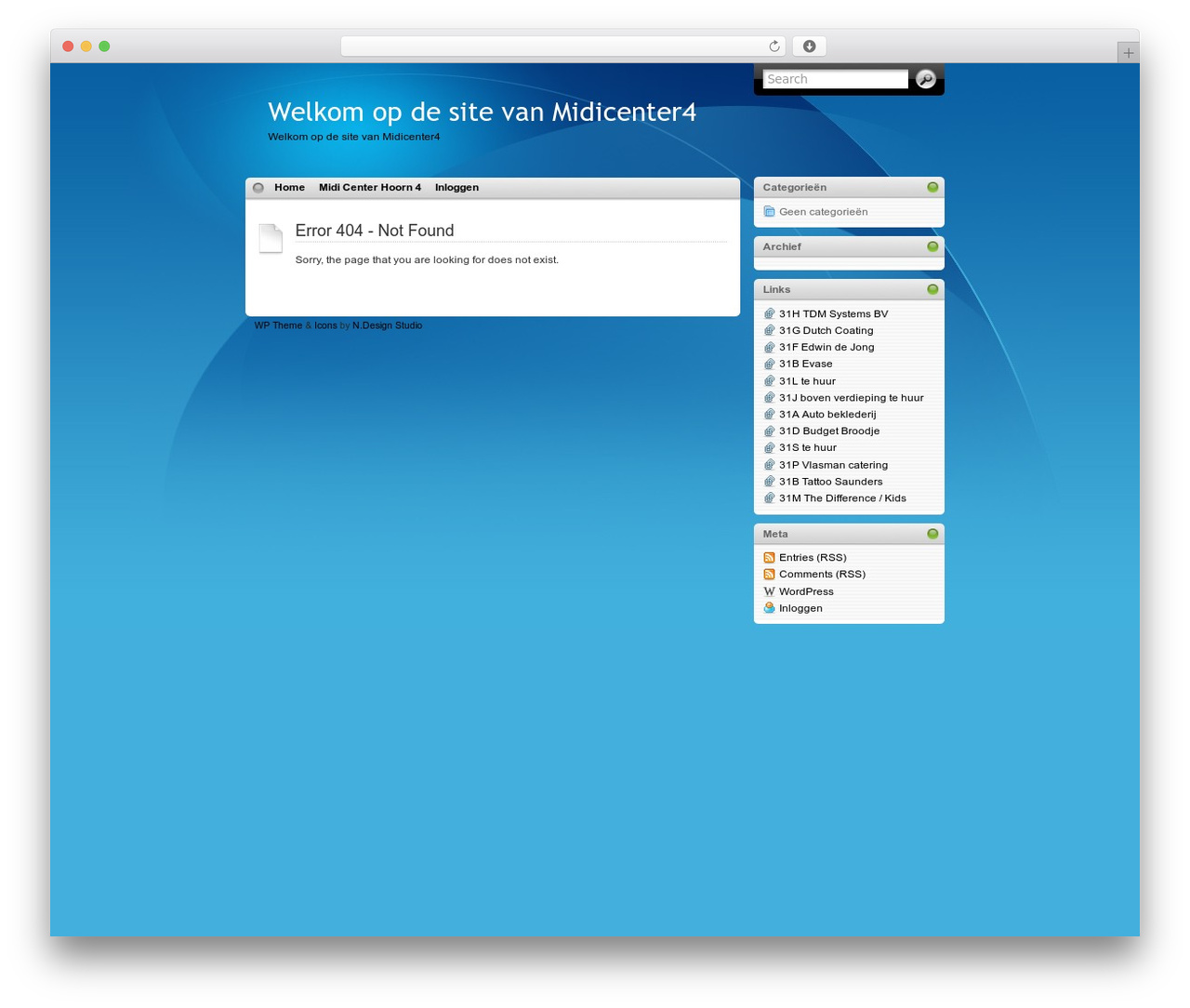Click the N.Design Studio footer link
Viewport: 1190px width, 1008px height.
pos(387,325)
